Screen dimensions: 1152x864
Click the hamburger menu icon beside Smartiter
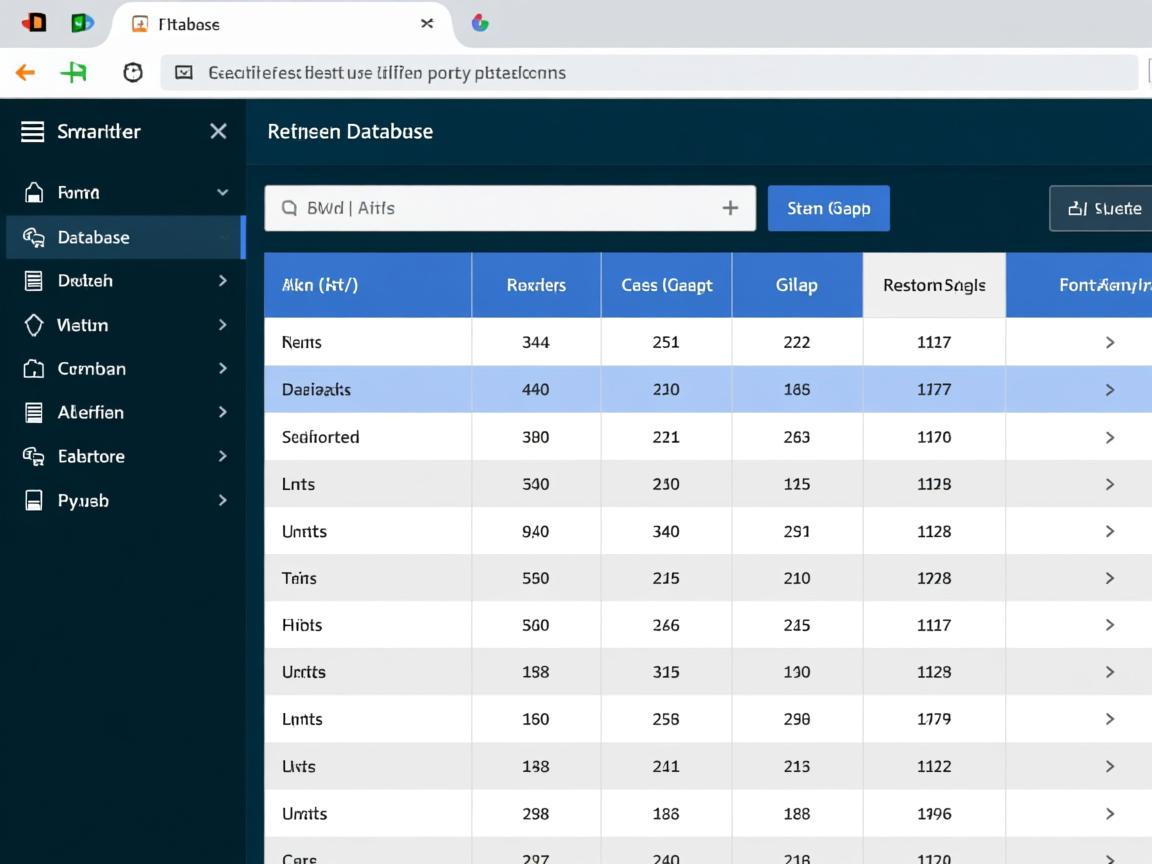click(x=32, y=132)
